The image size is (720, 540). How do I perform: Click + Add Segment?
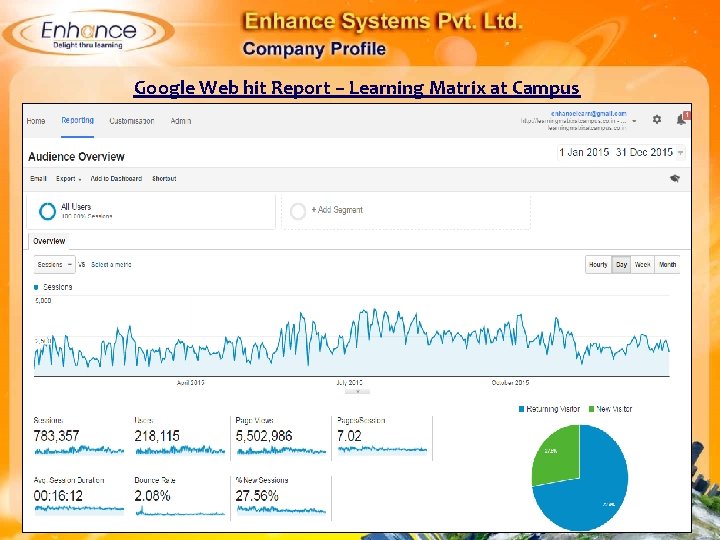[337, 210]
